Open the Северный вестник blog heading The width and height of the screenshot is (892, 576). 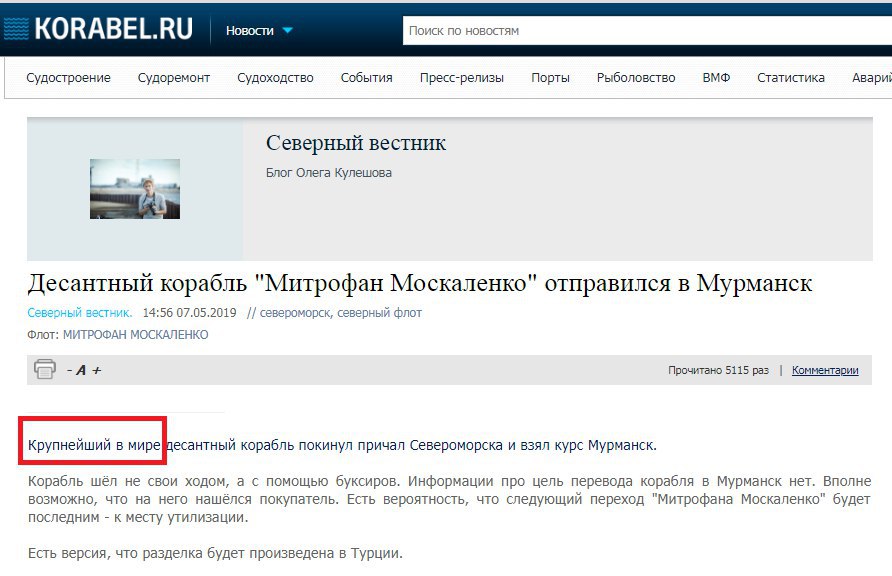[x=356, y=143]
